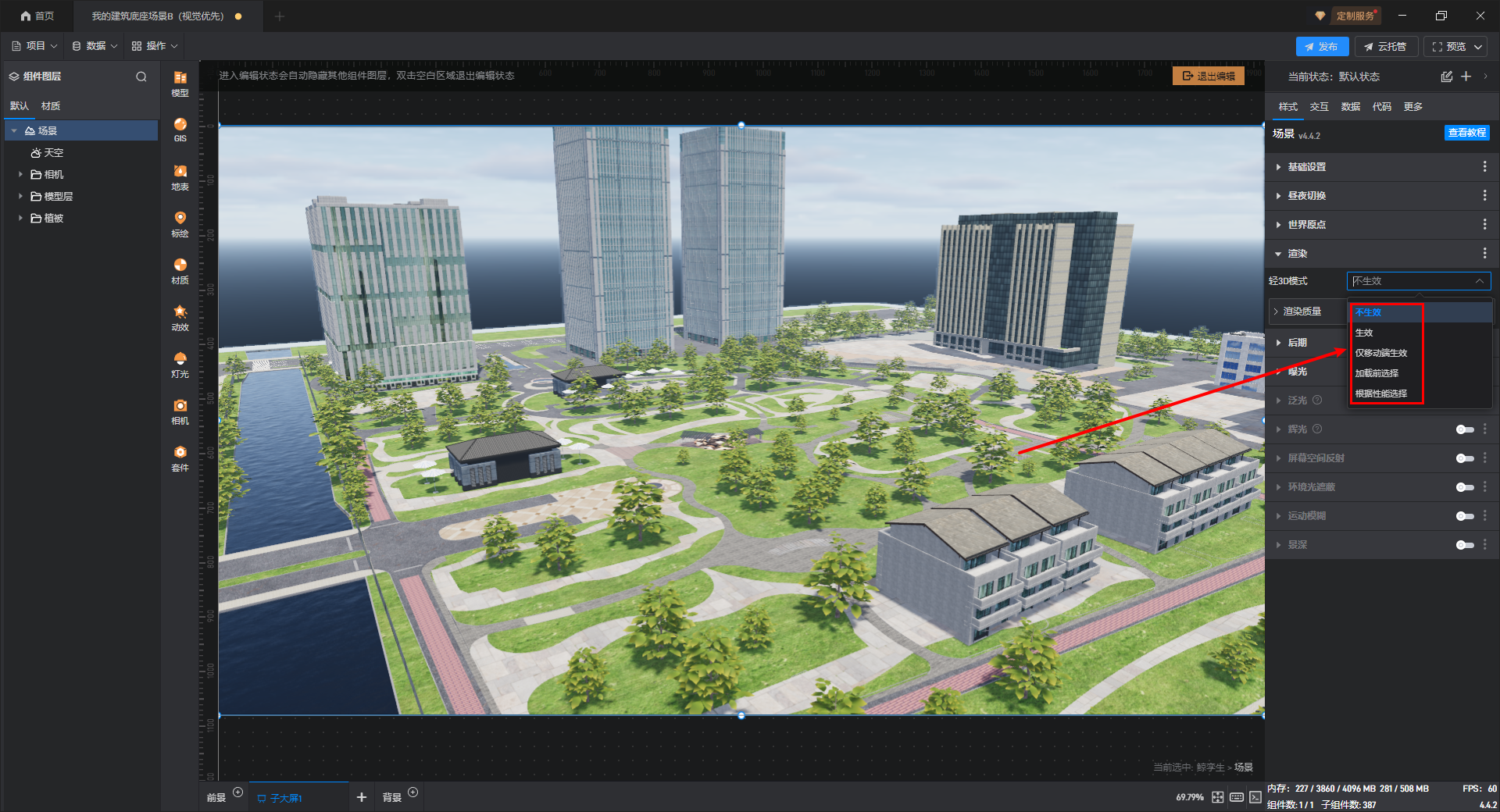
Task: Switch to the 代码 tab
Action: point(1382,107)
